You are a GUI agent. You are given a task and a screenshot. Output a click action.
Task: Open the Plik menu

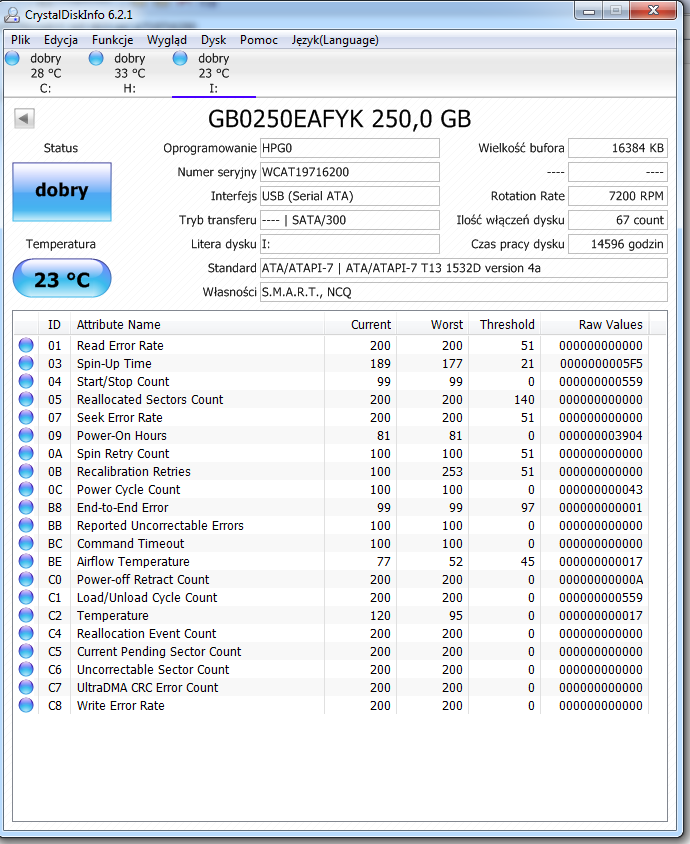coord(20,40)
